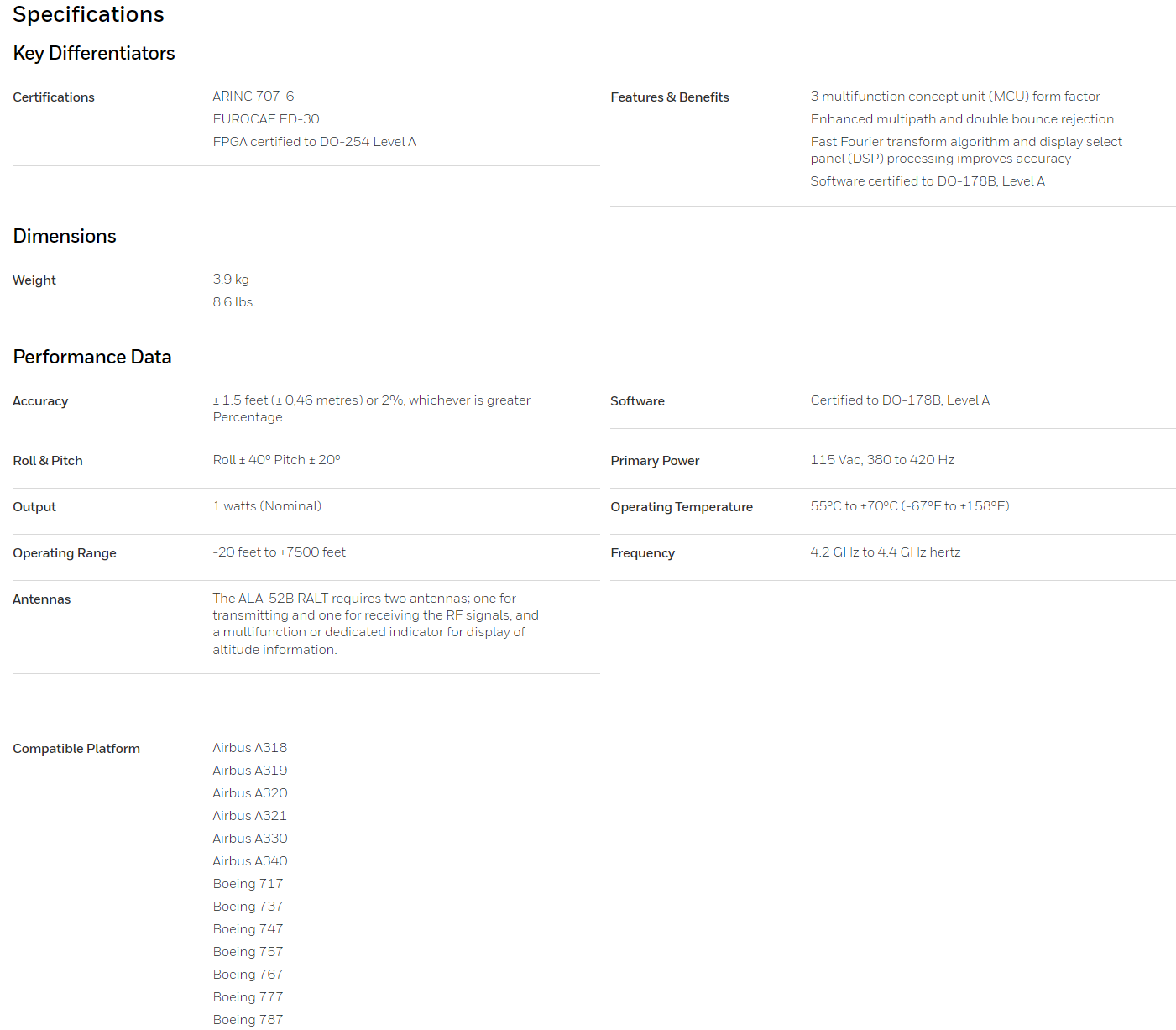This screenshot has width=1176, height=1030.
Task: Select the Features & Benefits label
Action: (x=670, y=97)
